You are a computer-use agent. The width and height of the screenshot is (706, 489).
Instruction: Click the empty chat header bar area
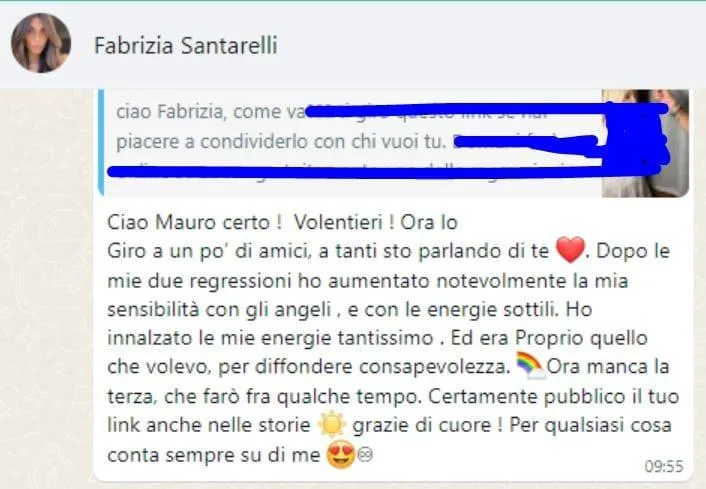[491, 45]
